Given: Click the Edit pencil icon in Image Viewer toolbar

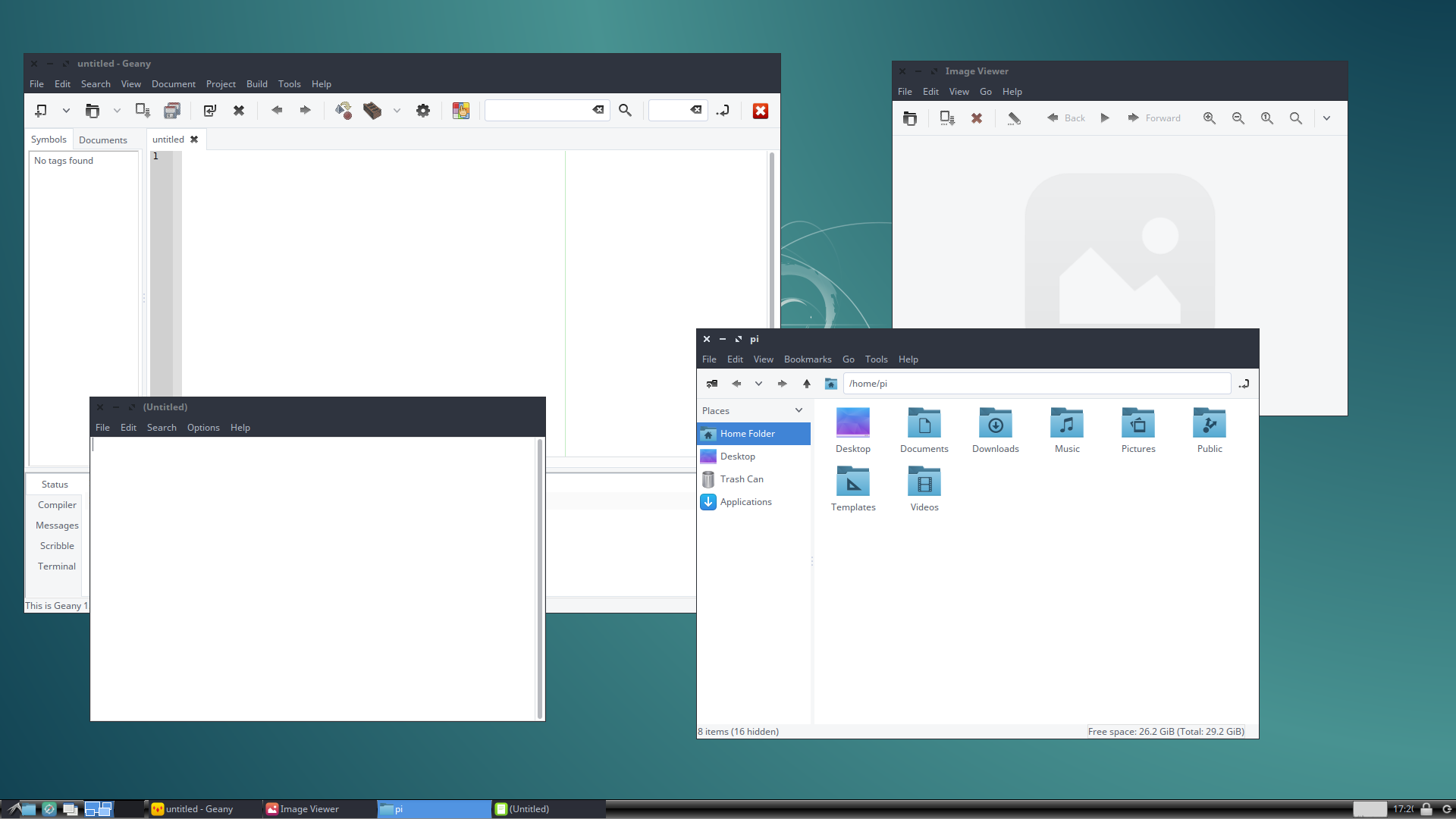Looking at the screenshot, I should click(x=1014, y=118).
